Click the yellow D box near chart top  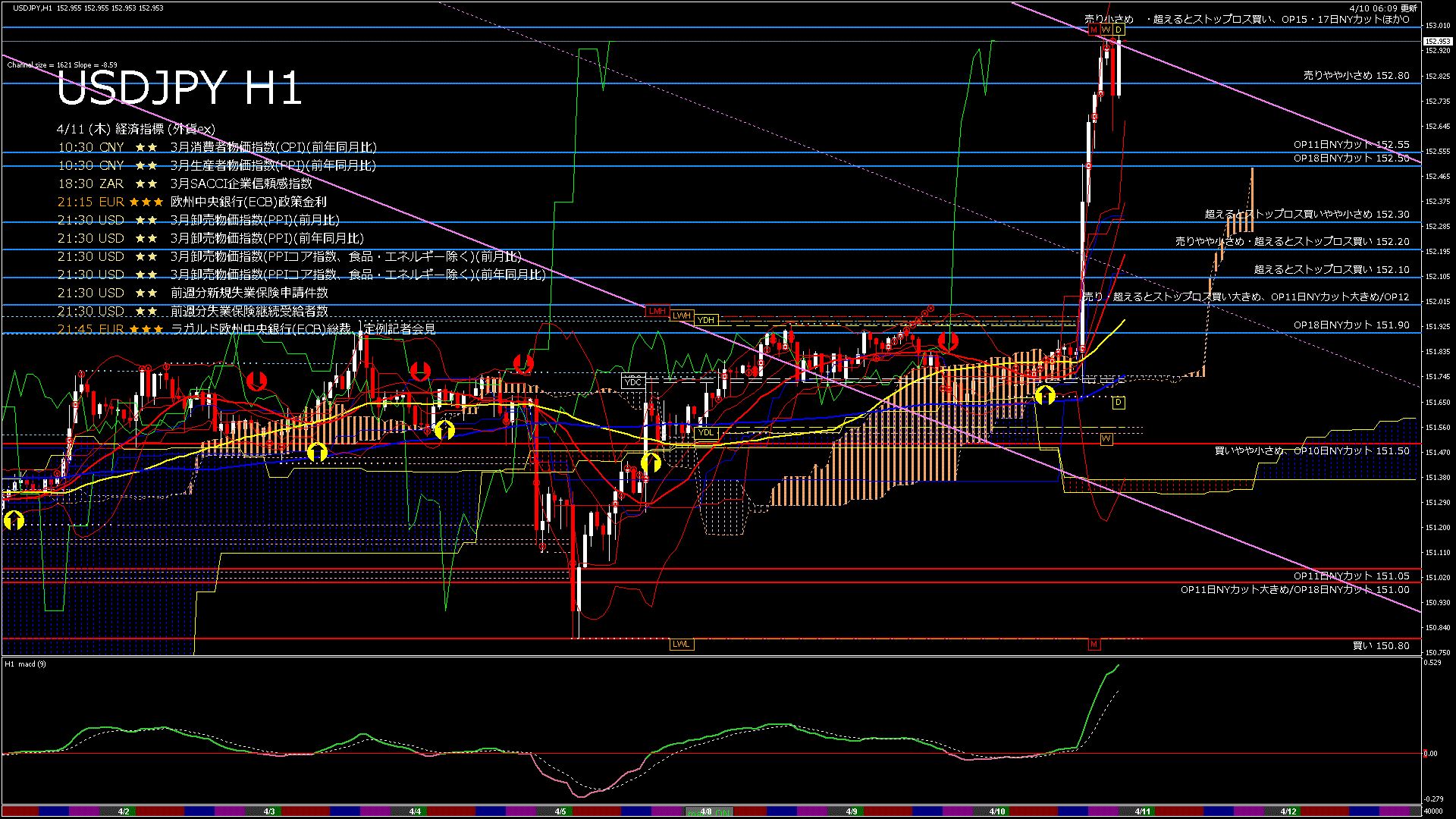[1119, 30]
